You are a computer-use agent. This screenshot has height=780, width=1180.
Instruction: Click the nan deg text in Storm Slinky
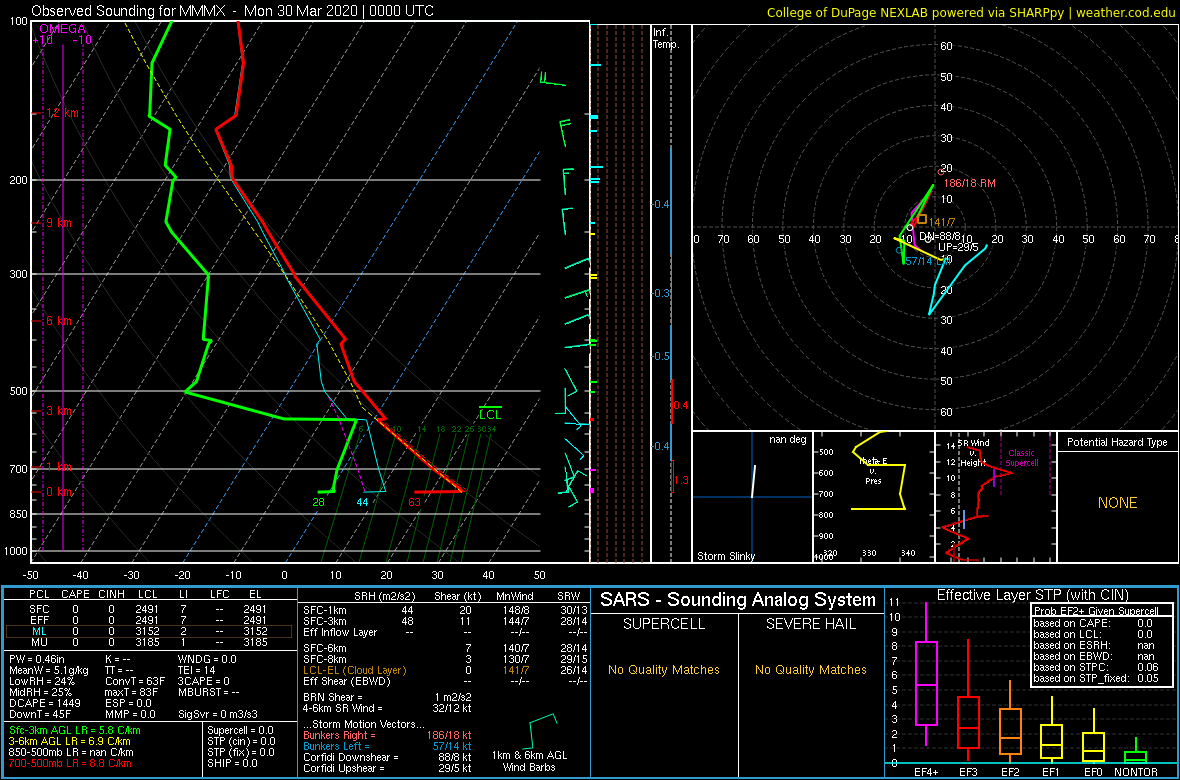(787, 440)
